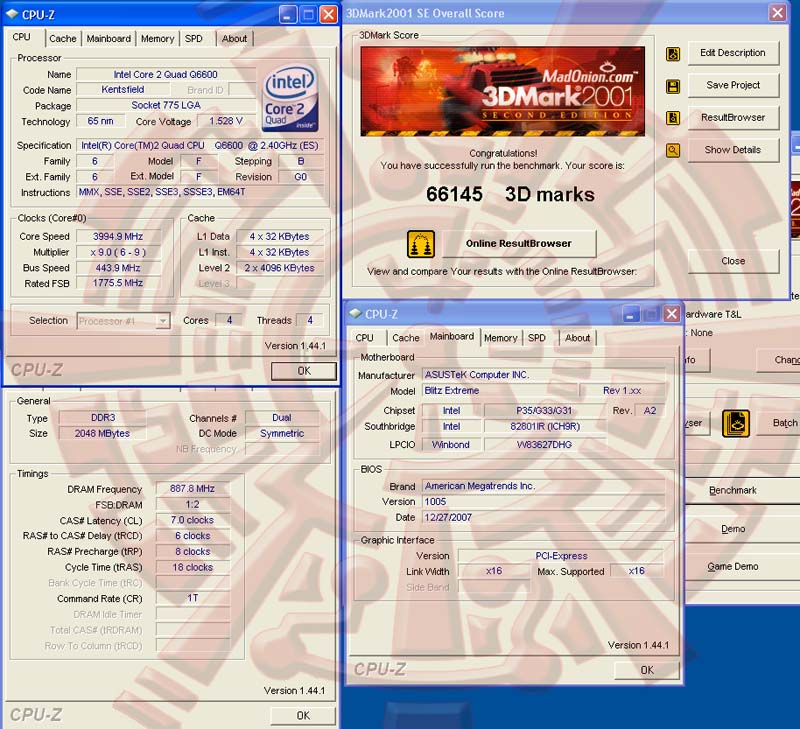Click the Benchmark button in background window
800x729 pixels.
[741, 491]
